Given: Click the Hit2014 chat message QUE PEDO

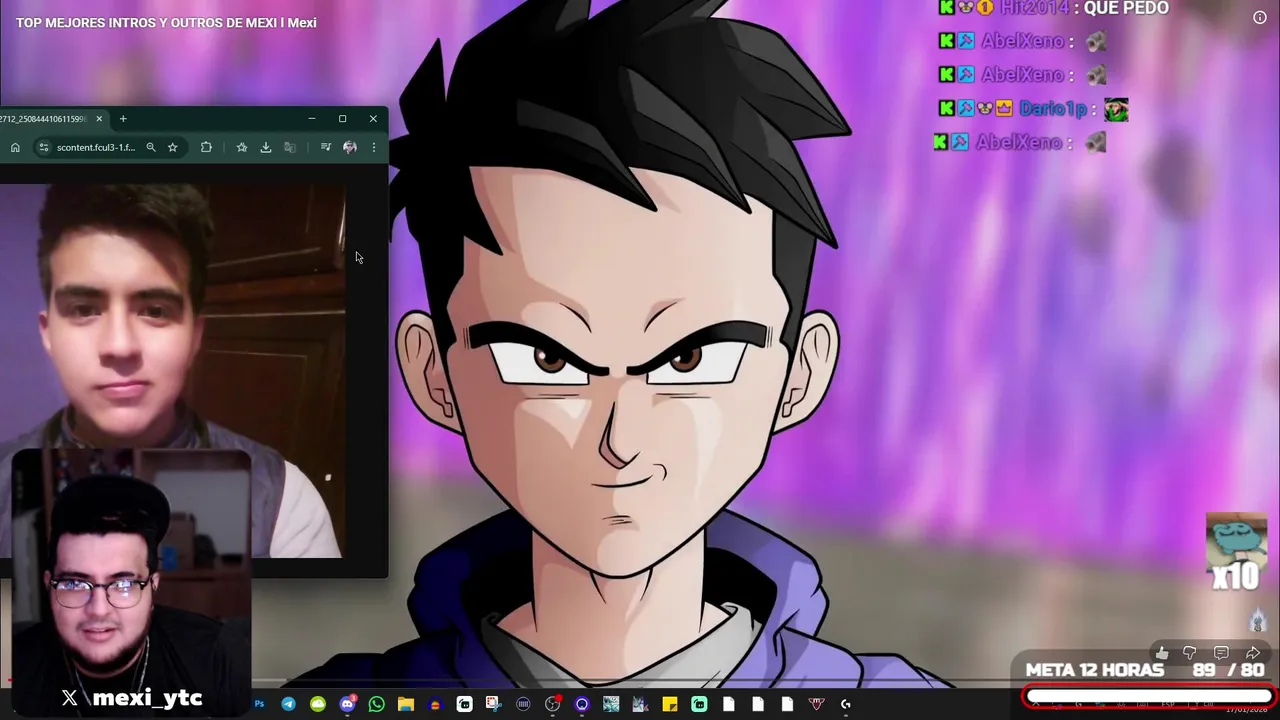Looking at the screenshot, I should pos(1126,8).
